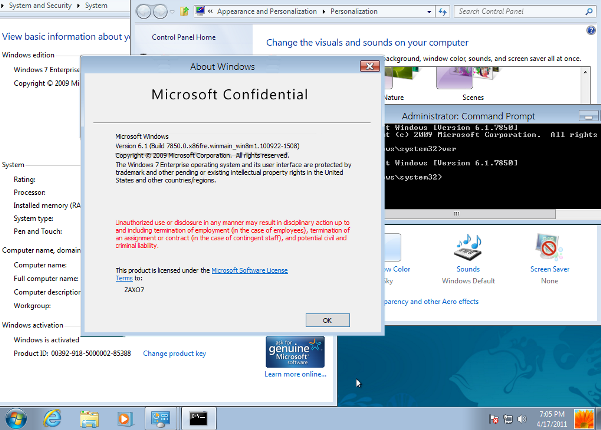Viewport: 601px width, 430px height.
Task: Click the themes list scroll up arrow
Action: (585, 72)
